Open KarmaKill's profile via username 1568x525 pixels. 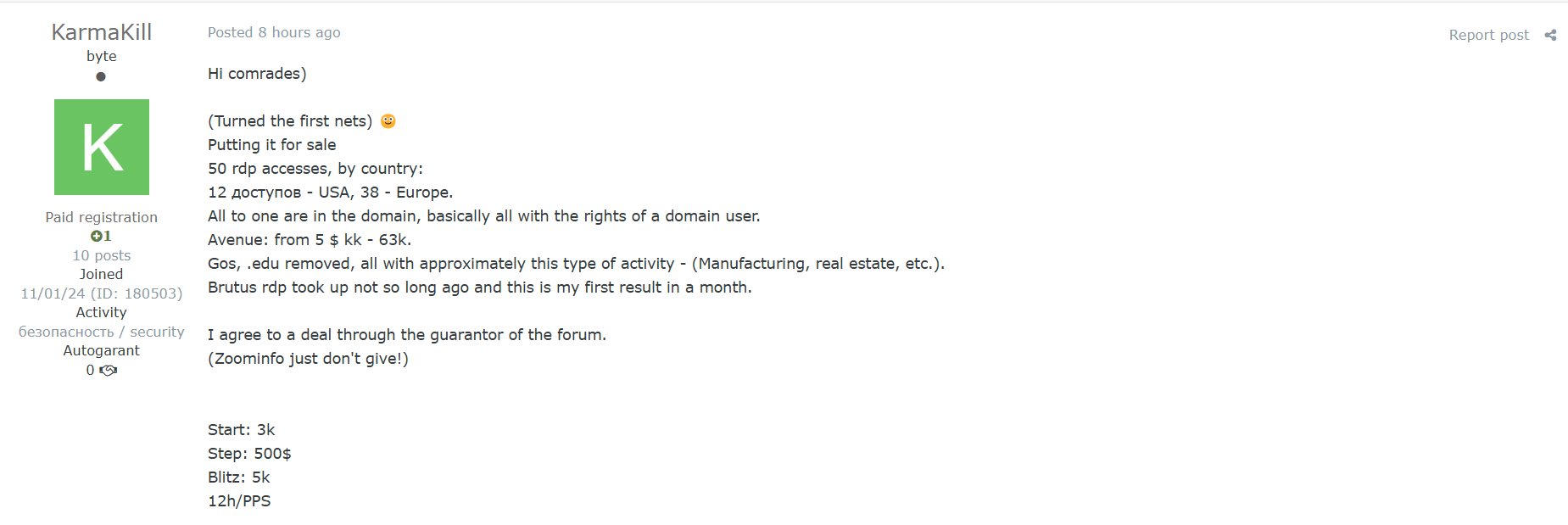102,32
